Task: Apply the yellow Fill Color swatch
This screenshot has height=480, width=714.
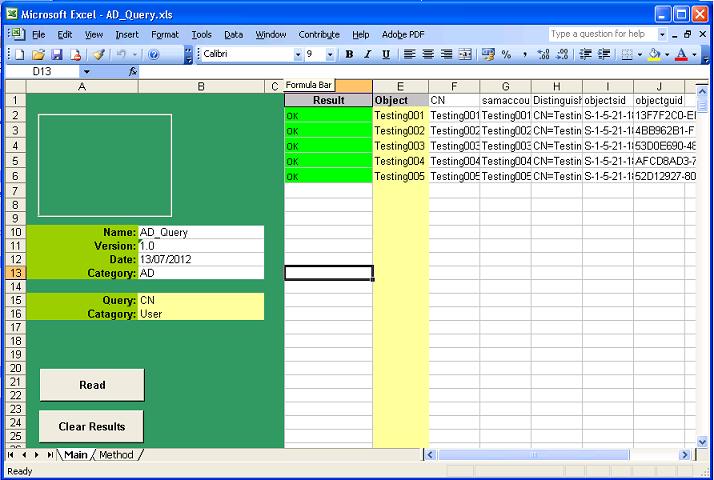Action: click(x=653, y=54)
